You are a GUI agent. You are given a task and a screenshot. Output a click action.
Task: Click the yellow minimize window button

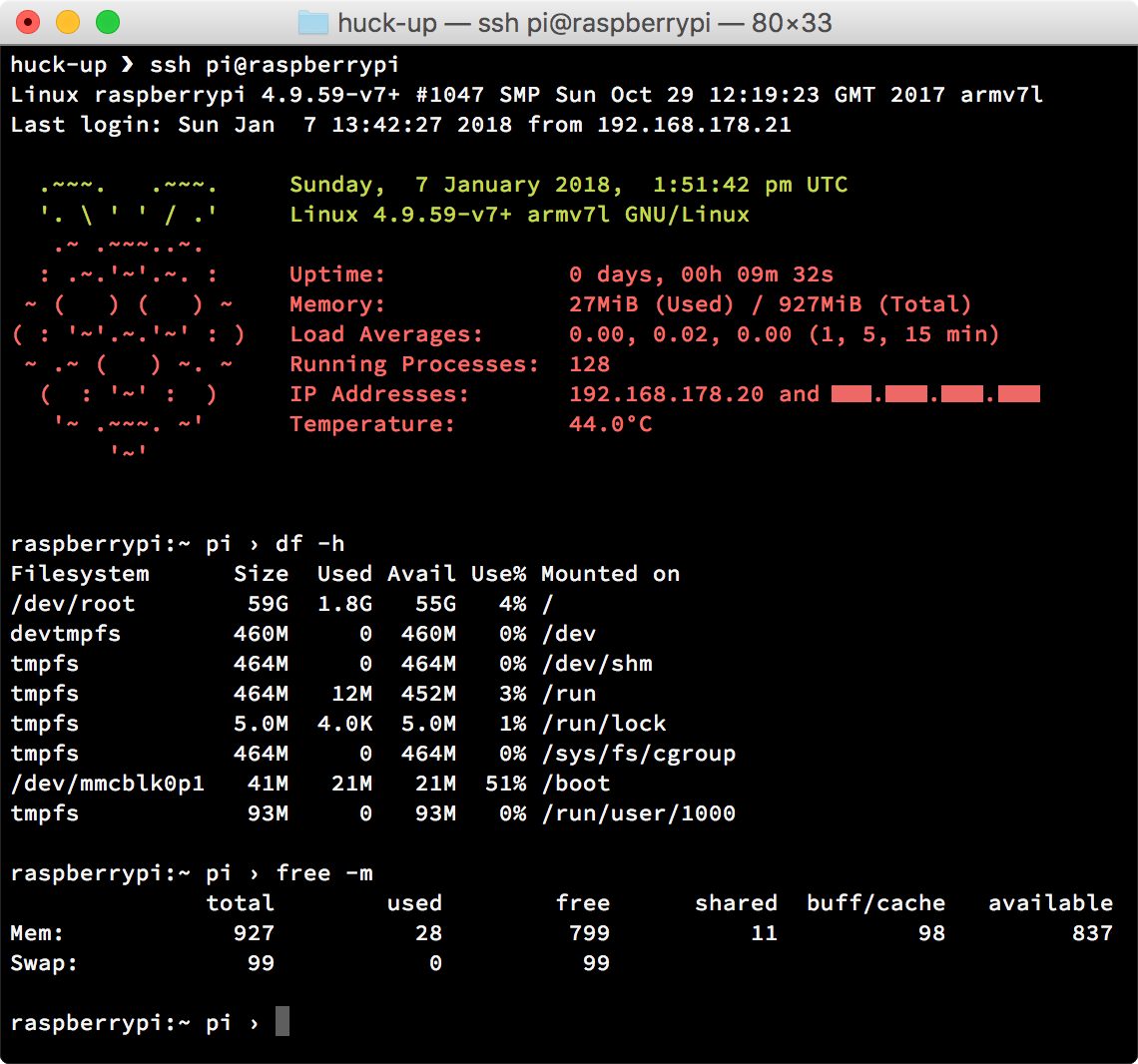point(68,23)
